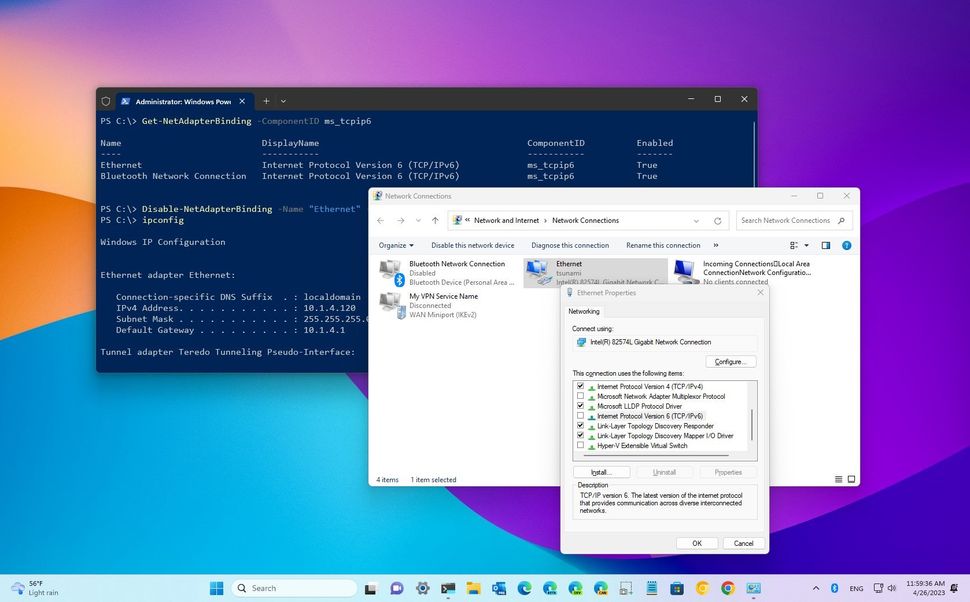Image resolution: width=970 pixels, height=602 pixels.
Task: Enable Internet Protocol Version 6 (TCP/IPv6)
Action: (580, 416)
